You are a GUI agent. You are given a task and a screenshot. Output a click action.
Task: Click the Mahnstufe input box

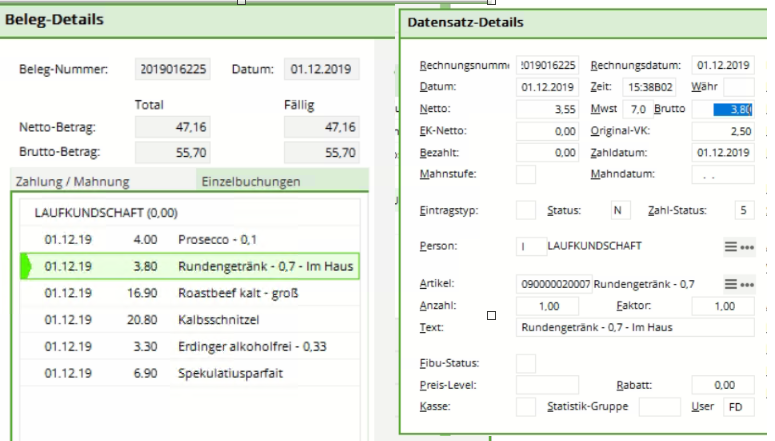point(526,174)
